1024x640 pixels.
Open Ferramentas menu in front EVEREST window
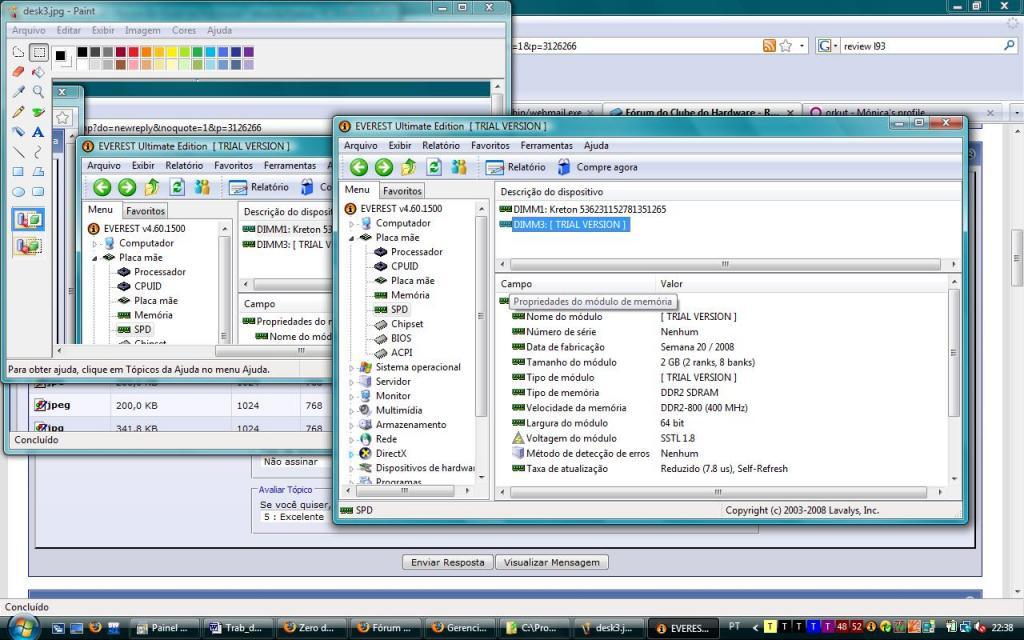547,146
